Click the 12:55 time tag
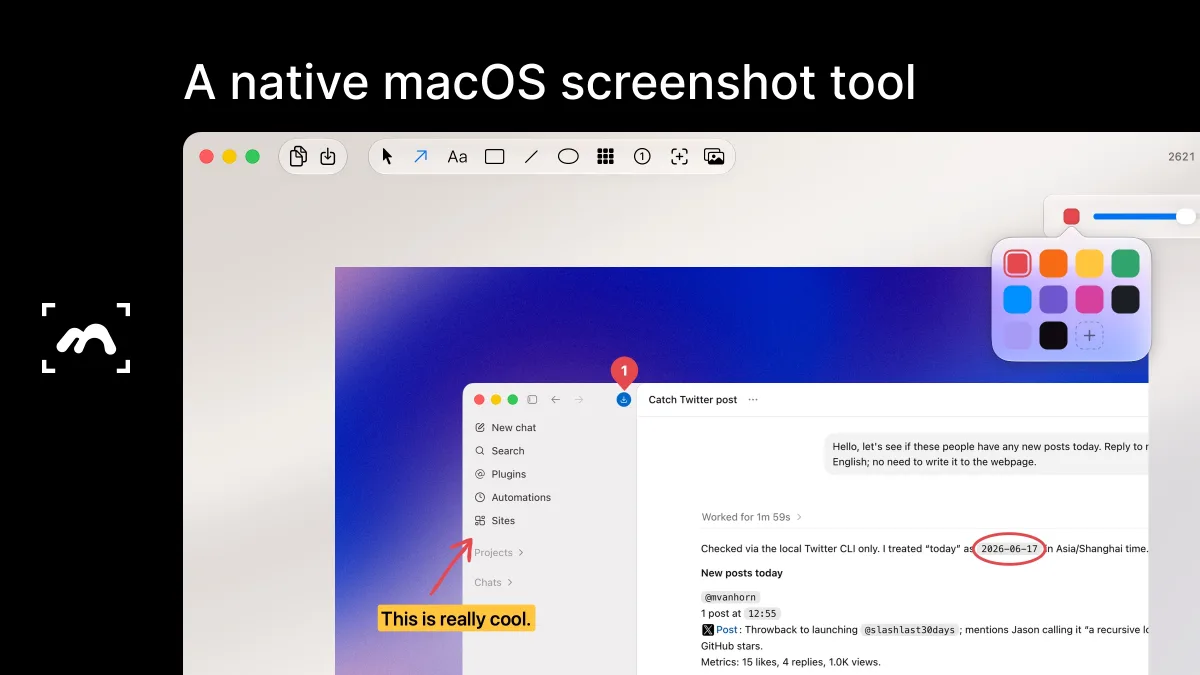This screenshot has width=1200, height=675. click(x=762, y=614)
